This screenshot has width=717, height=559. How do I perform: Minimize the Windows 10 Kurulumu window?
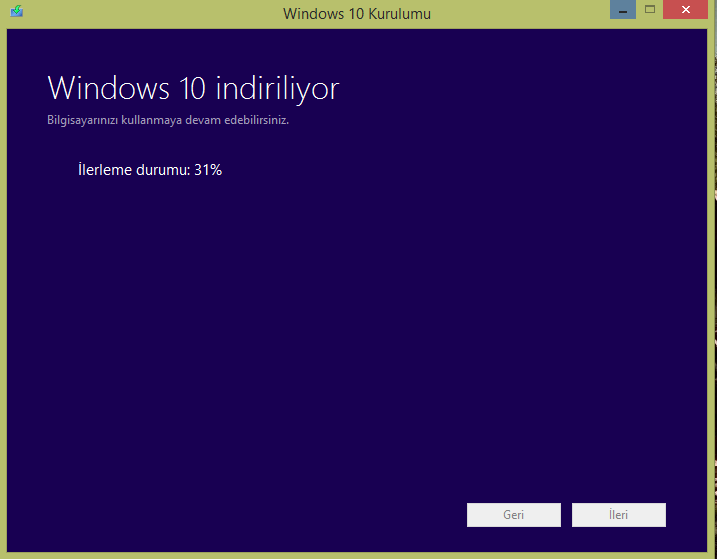coord(622,10)
